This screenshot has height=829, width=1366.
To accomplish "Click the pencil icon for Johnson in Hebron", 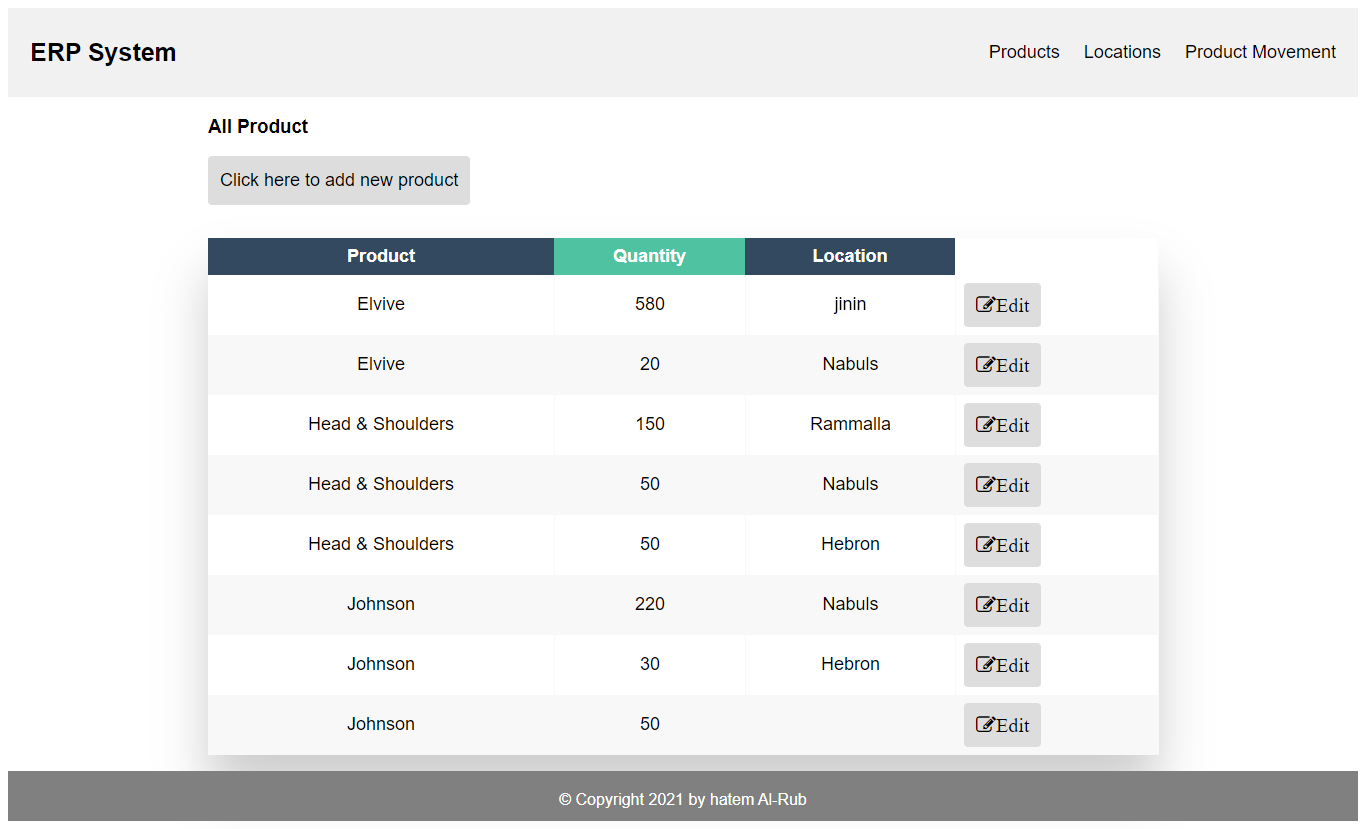I will click(x=985, y=665).
